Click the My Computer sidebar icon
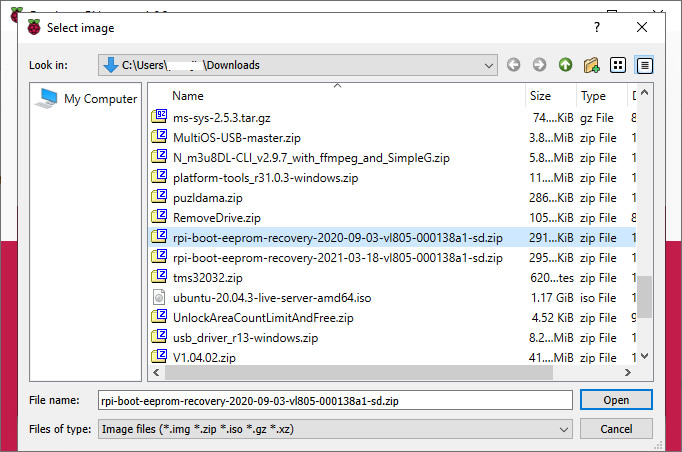This screenshot has height=452, width=682. click(47, 98)
